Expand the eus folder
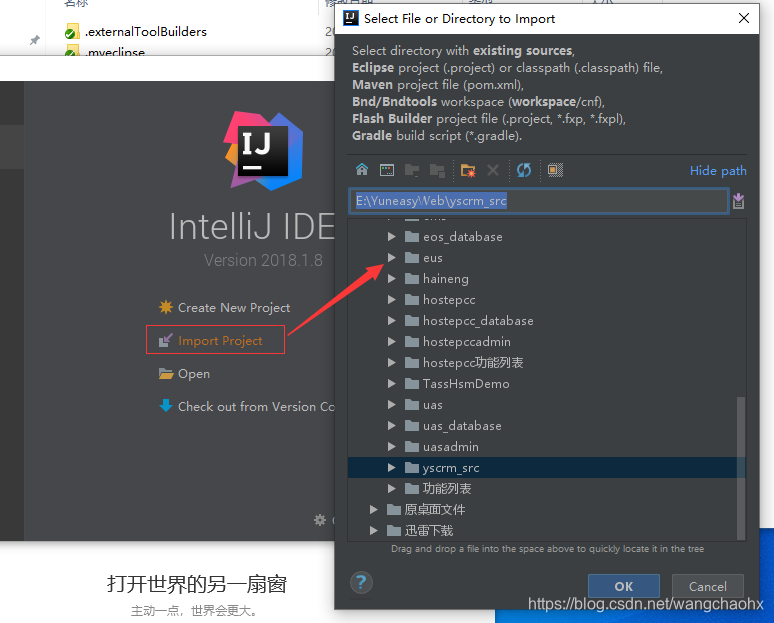 click(391, 258)
